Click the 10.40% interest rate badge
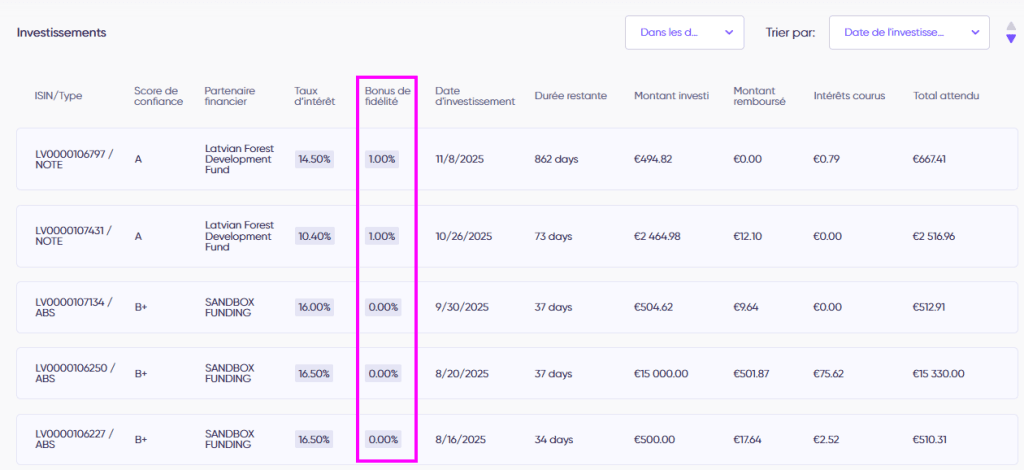Viewport: 1024px width, 470px height. tap(314, 237)
